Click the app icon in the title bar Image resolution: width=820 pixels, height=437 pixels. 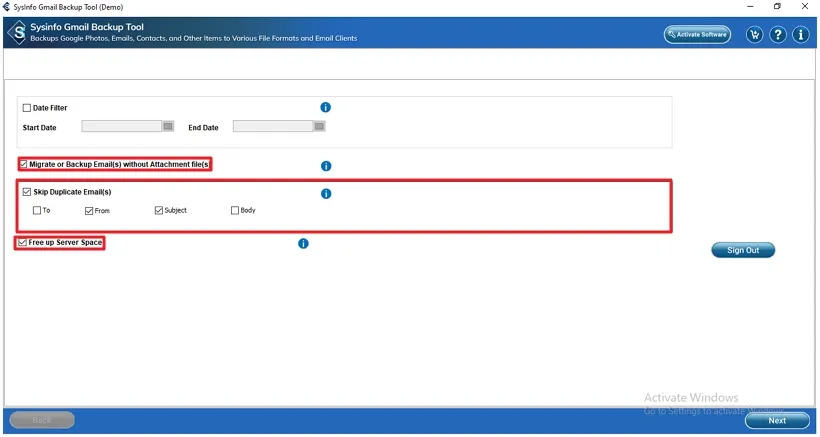(6, 7)
